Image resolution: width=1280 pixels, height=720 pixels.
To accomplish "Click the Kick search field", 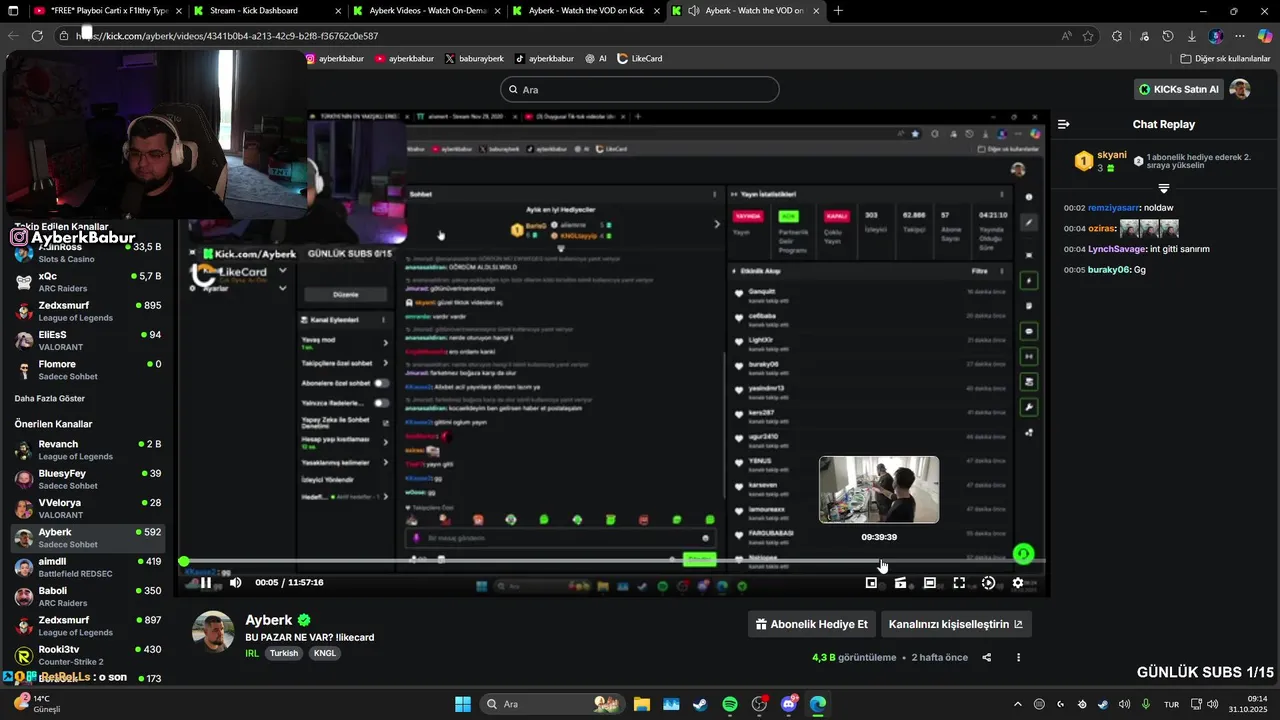I will coord(639,89).
